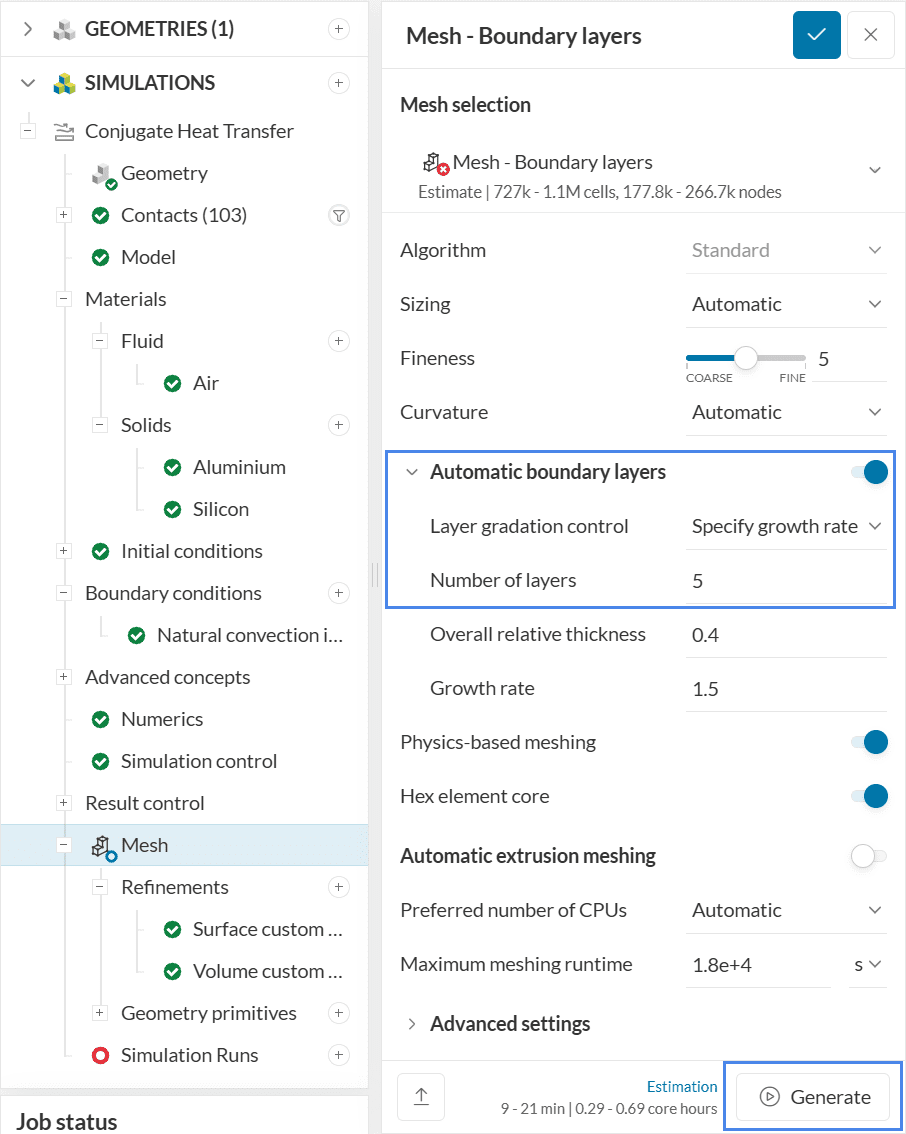Click the Generate mesh button
906x1134 pixels.
[813, 1096]
